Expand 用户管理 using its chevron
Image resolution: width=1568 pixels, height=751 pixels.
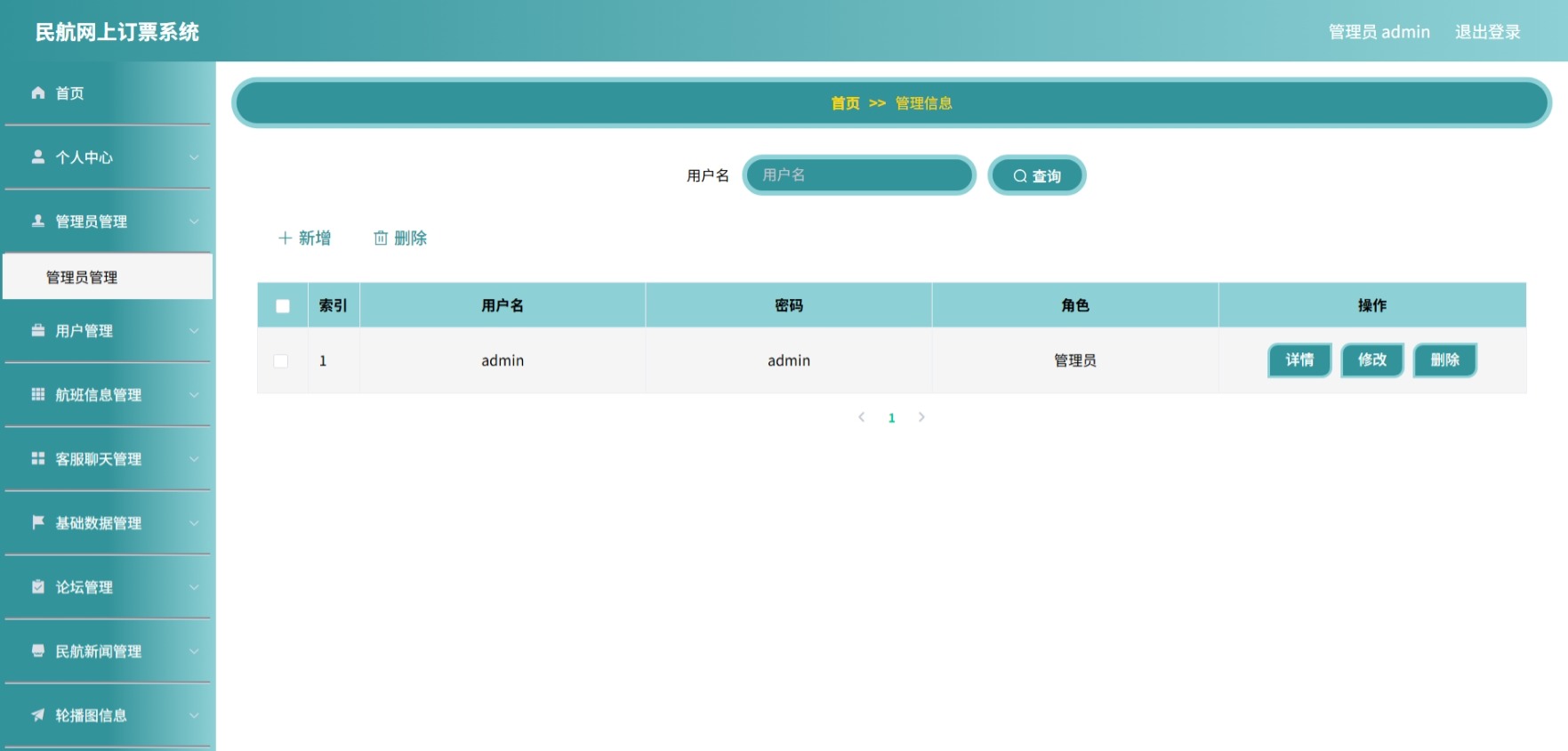click(194, 331)
